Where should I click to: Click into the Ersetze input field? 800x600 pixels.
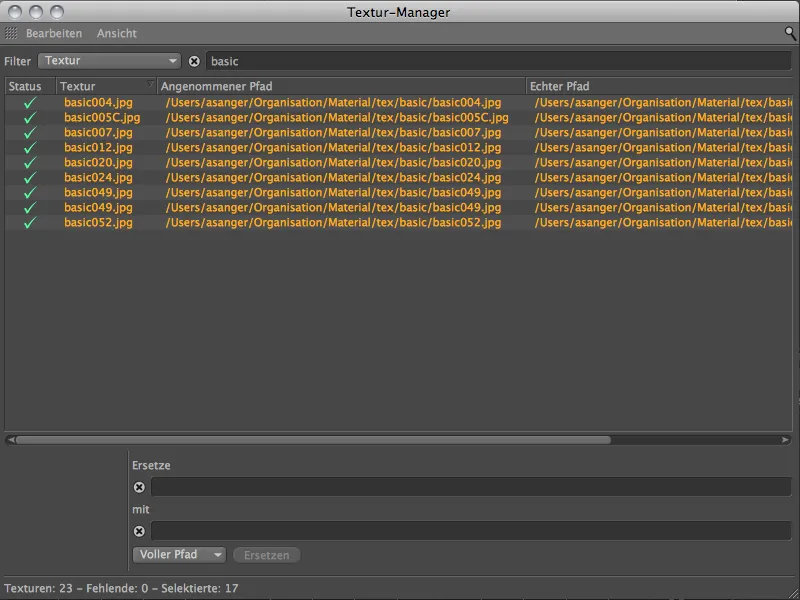471,487
